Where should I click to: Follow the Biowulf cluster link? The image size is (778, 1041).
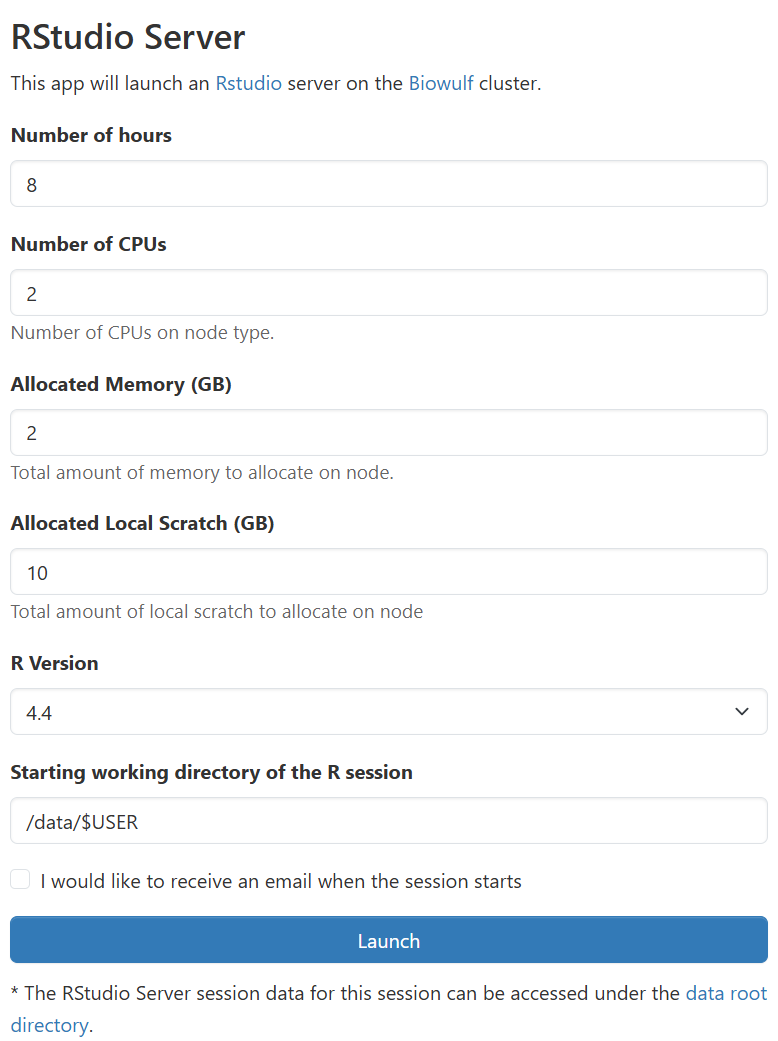point(441,83)
